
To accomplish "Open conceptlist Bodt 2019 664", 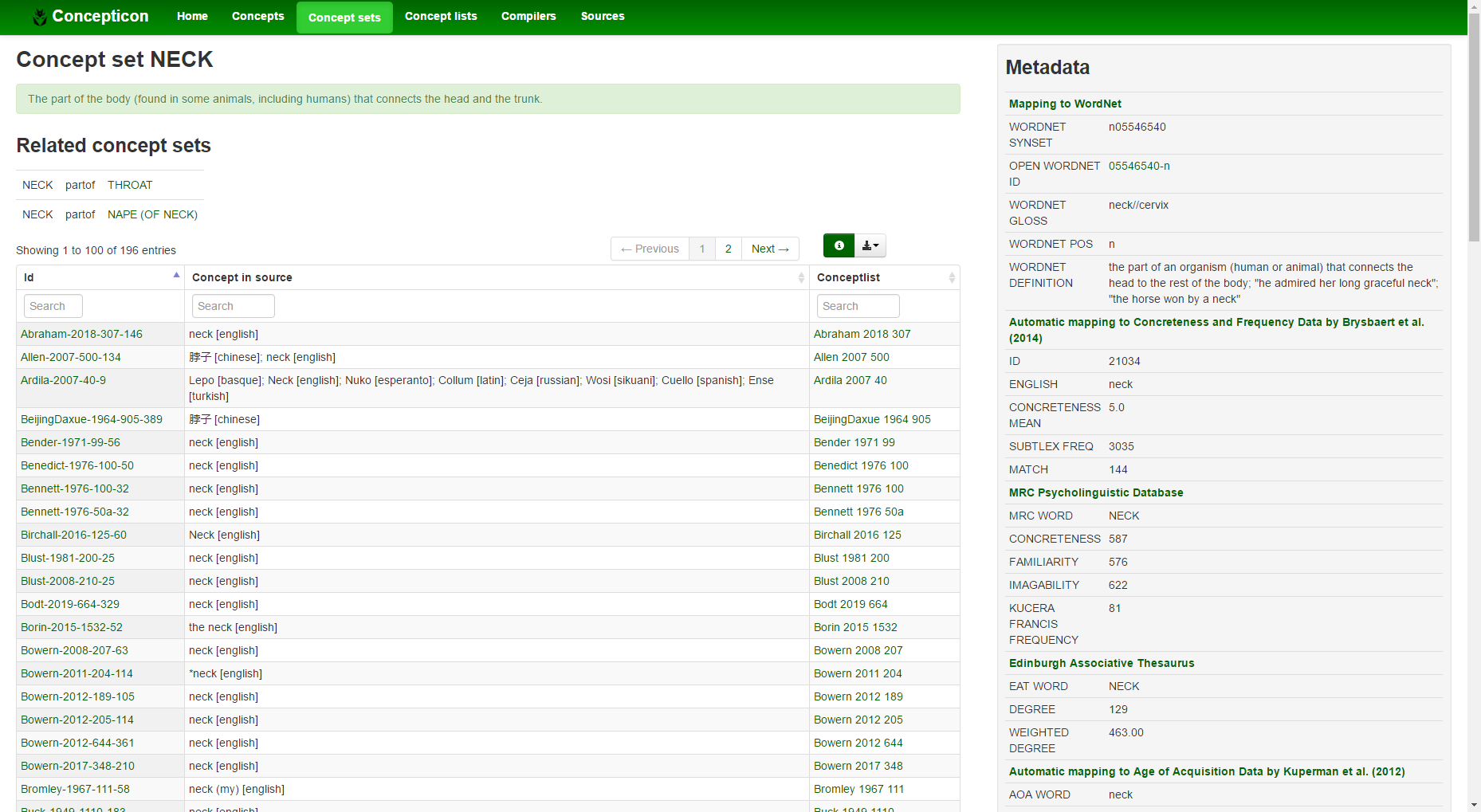I will point(850,604).
